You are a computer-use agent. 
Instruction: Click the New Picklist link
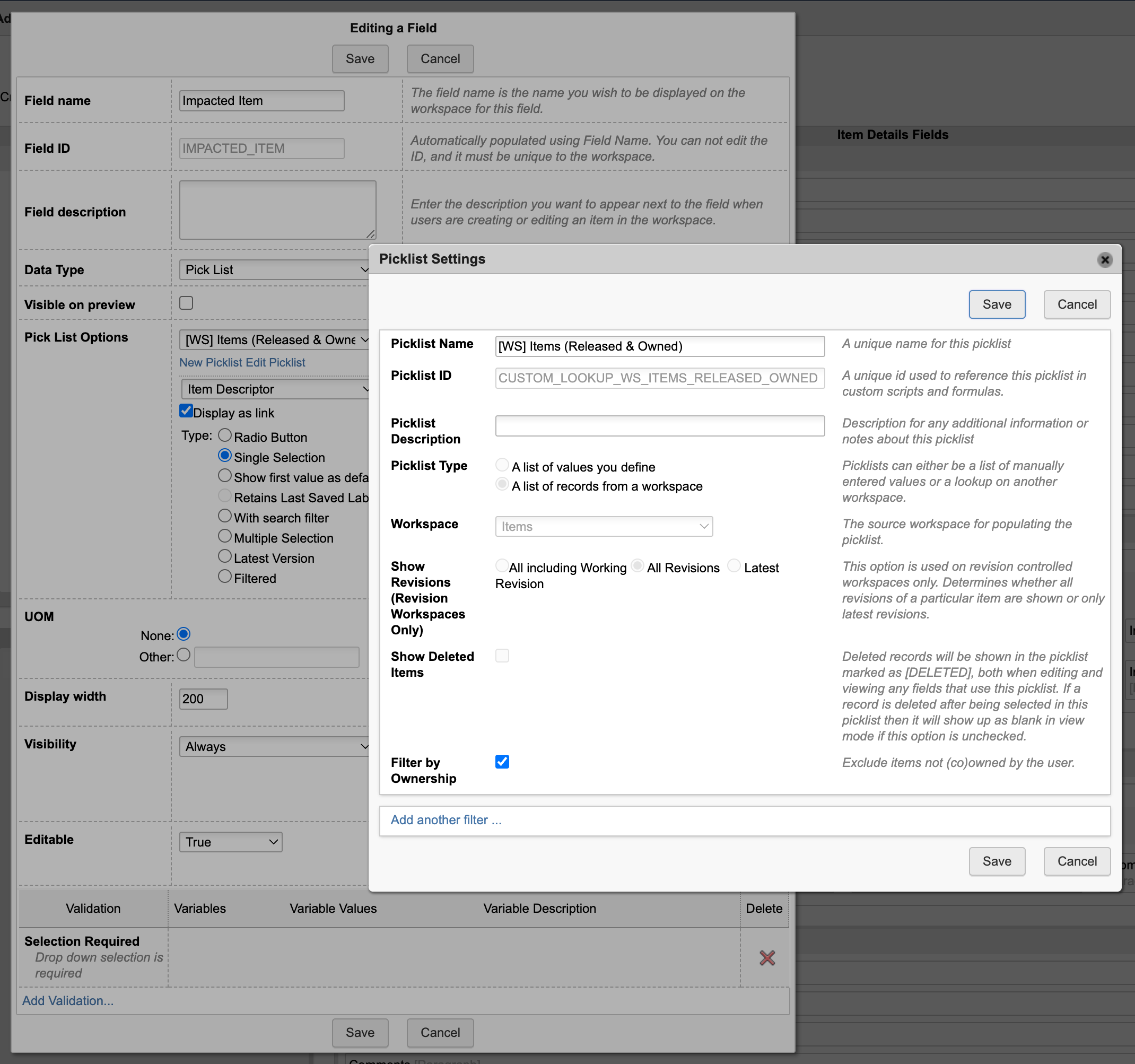(x=211, y=362)
